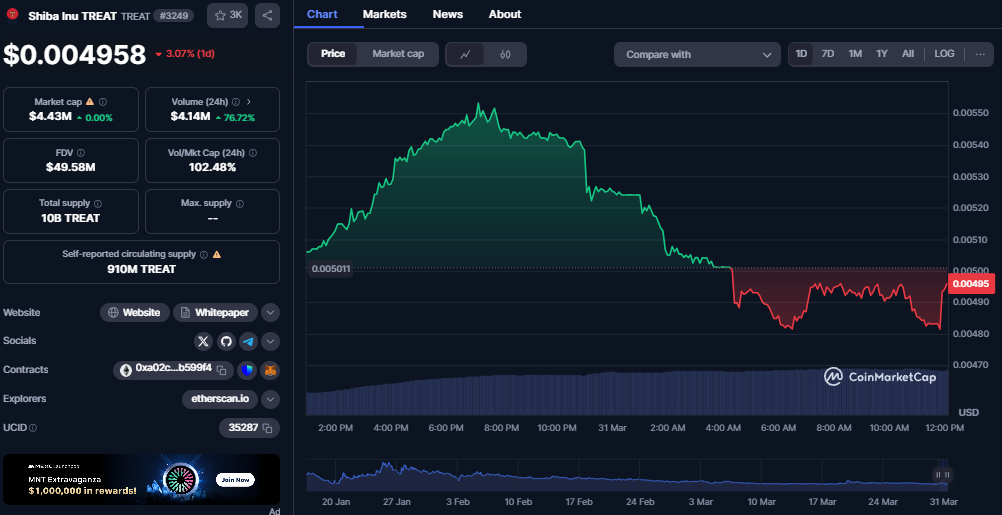
Task: Select the Market cap toggle
Action: coord(398,54)
